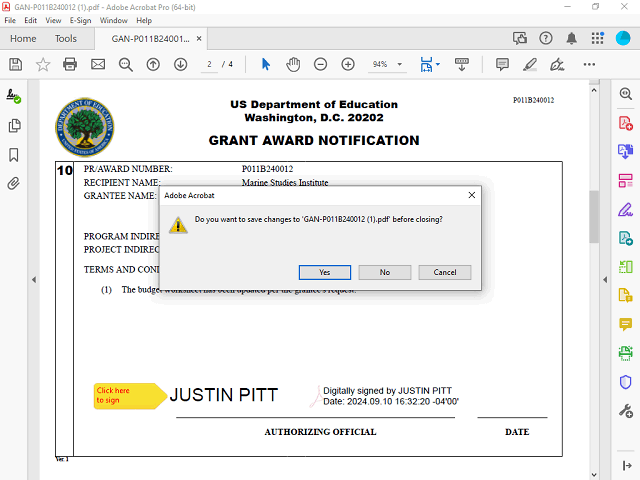Open the Help menu
Viewport: 640px width, 480px height.
click(144, 20)
